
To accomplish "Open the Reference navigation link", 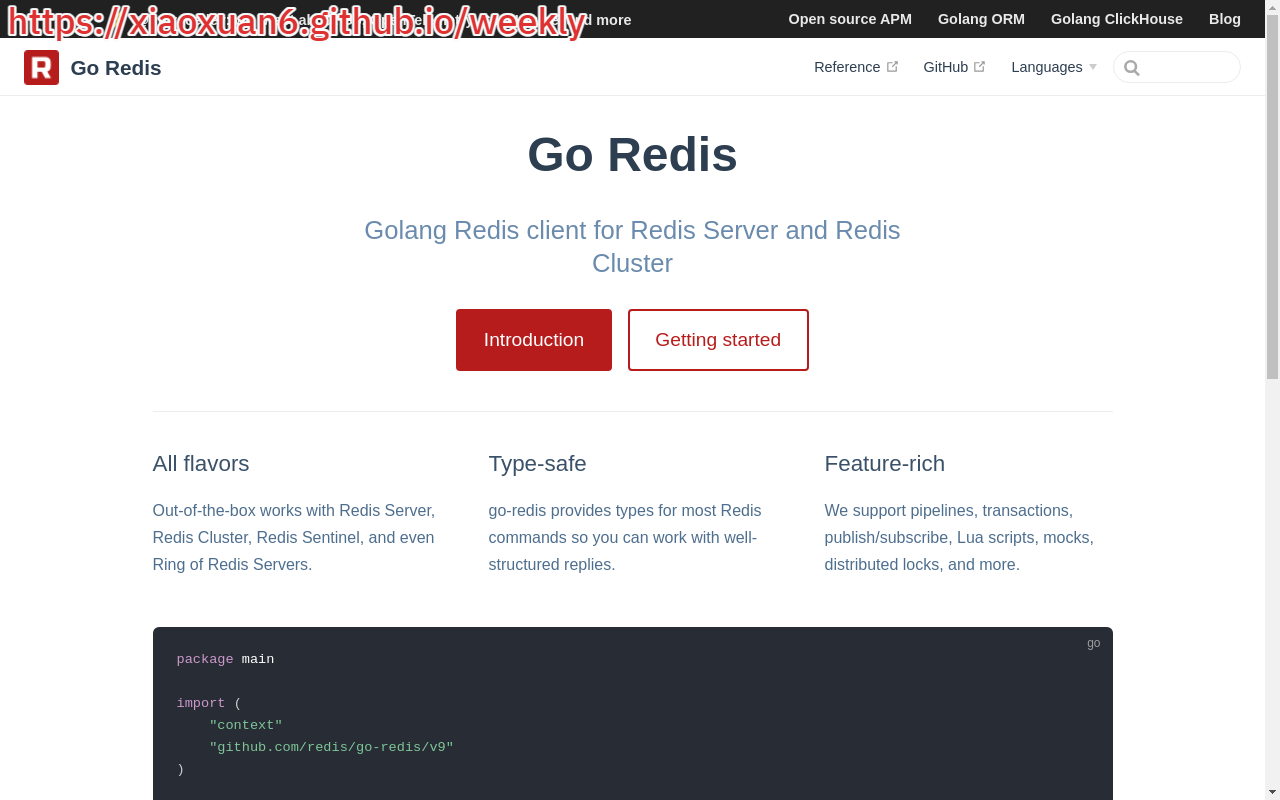I will (847, 67).
